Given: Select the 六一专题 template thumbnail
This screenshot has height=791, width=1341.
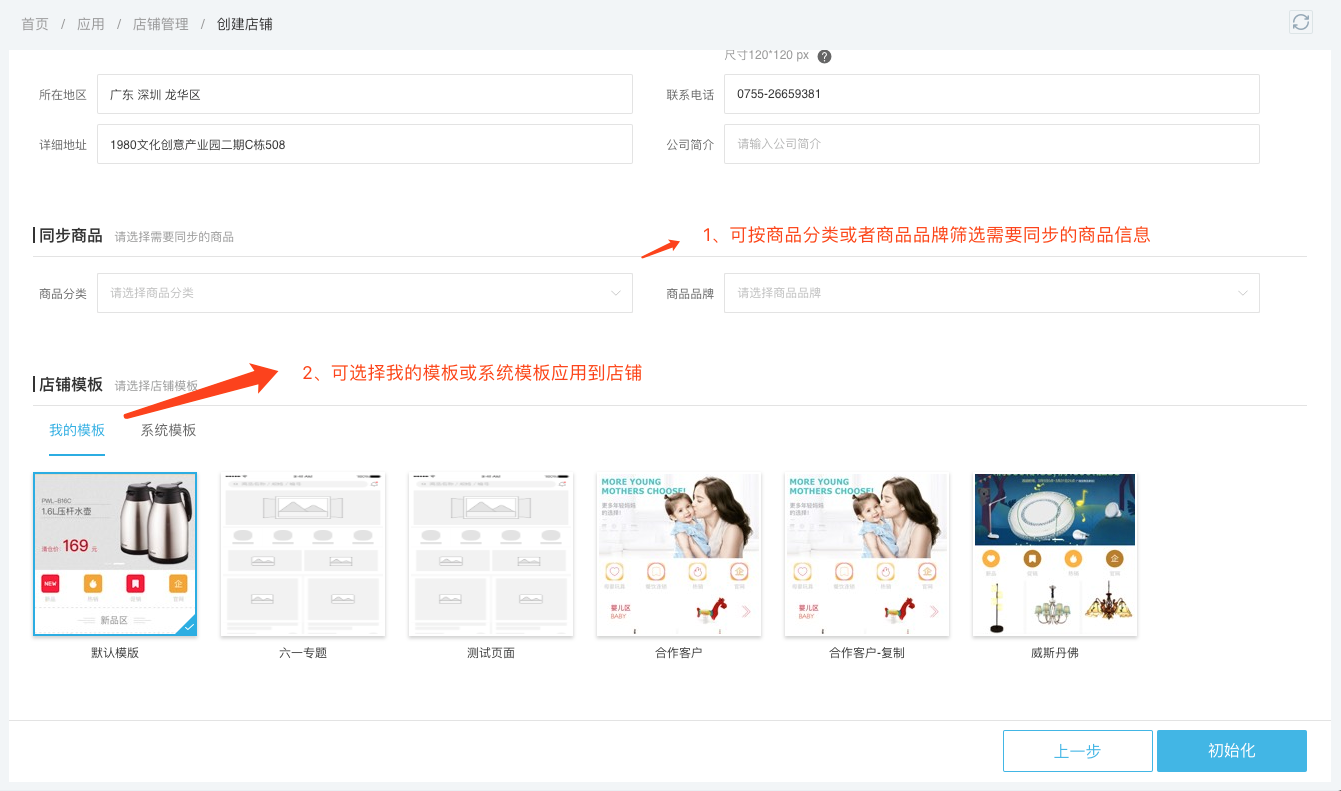Looking at the screenshot, I should click(303, 554).
